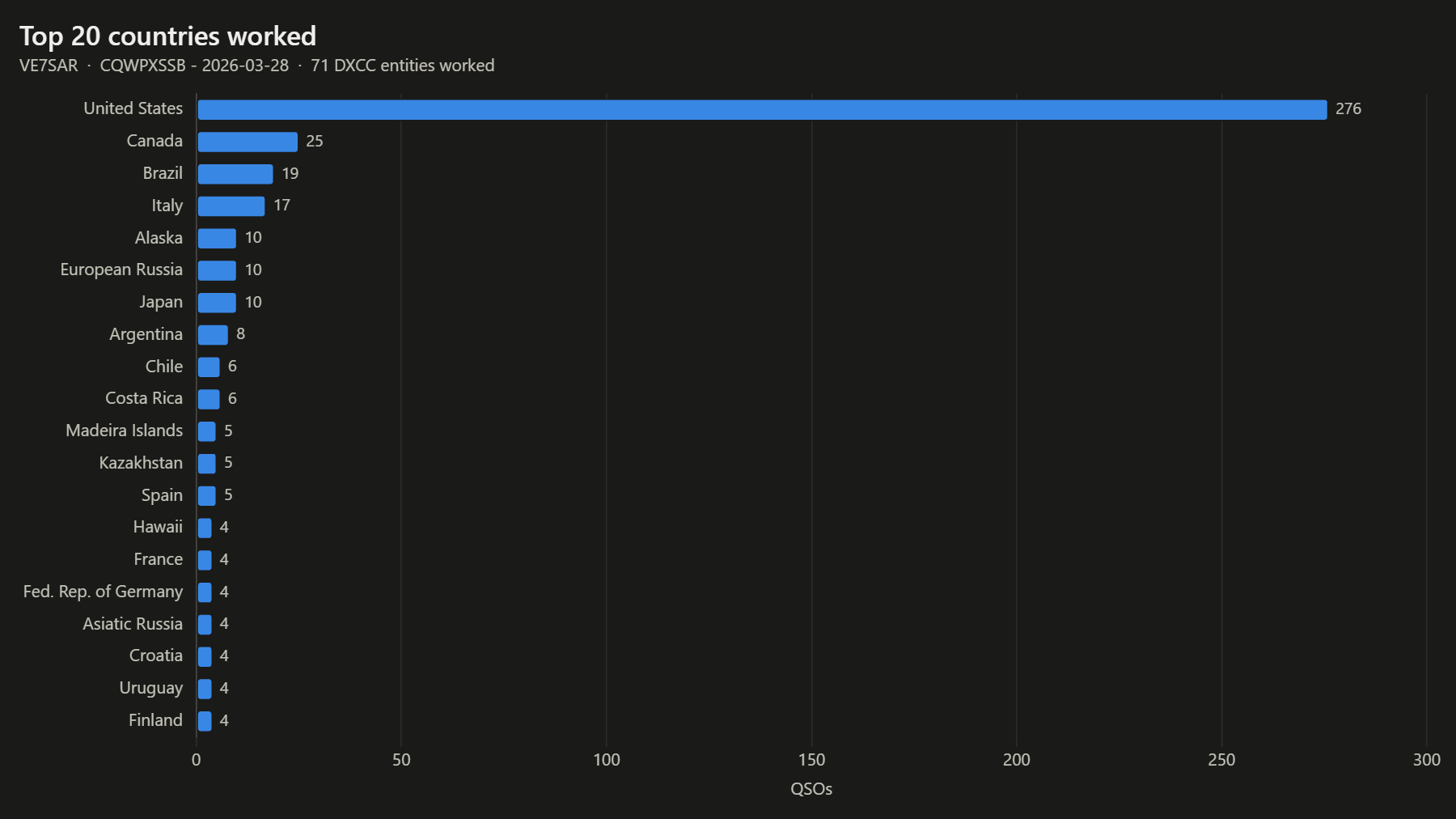Click the United States bar
Image resolution: width=1456 pixels, height=819 pixels.
[x=762, y=109]
